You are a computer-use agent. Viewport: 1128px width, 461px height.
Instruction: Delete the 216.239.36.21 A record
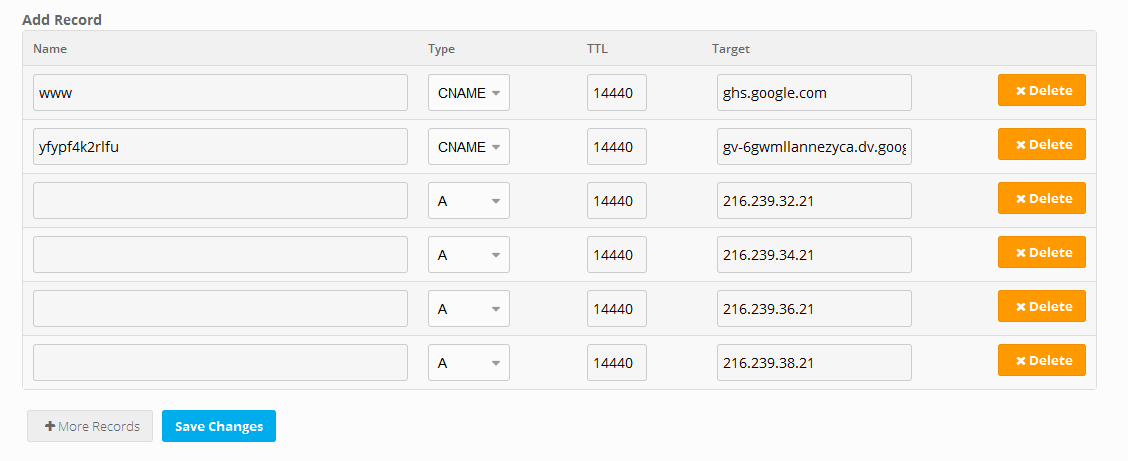click(x=1041, y=307)
